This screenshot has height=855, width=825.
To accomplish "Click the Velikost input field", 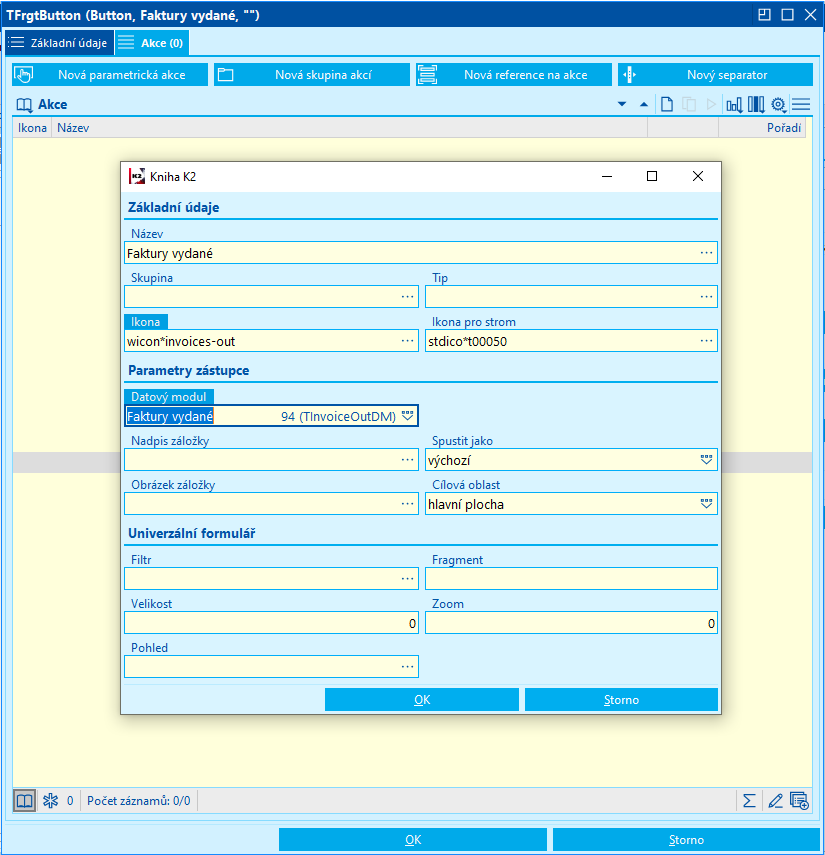I will 271,623.
